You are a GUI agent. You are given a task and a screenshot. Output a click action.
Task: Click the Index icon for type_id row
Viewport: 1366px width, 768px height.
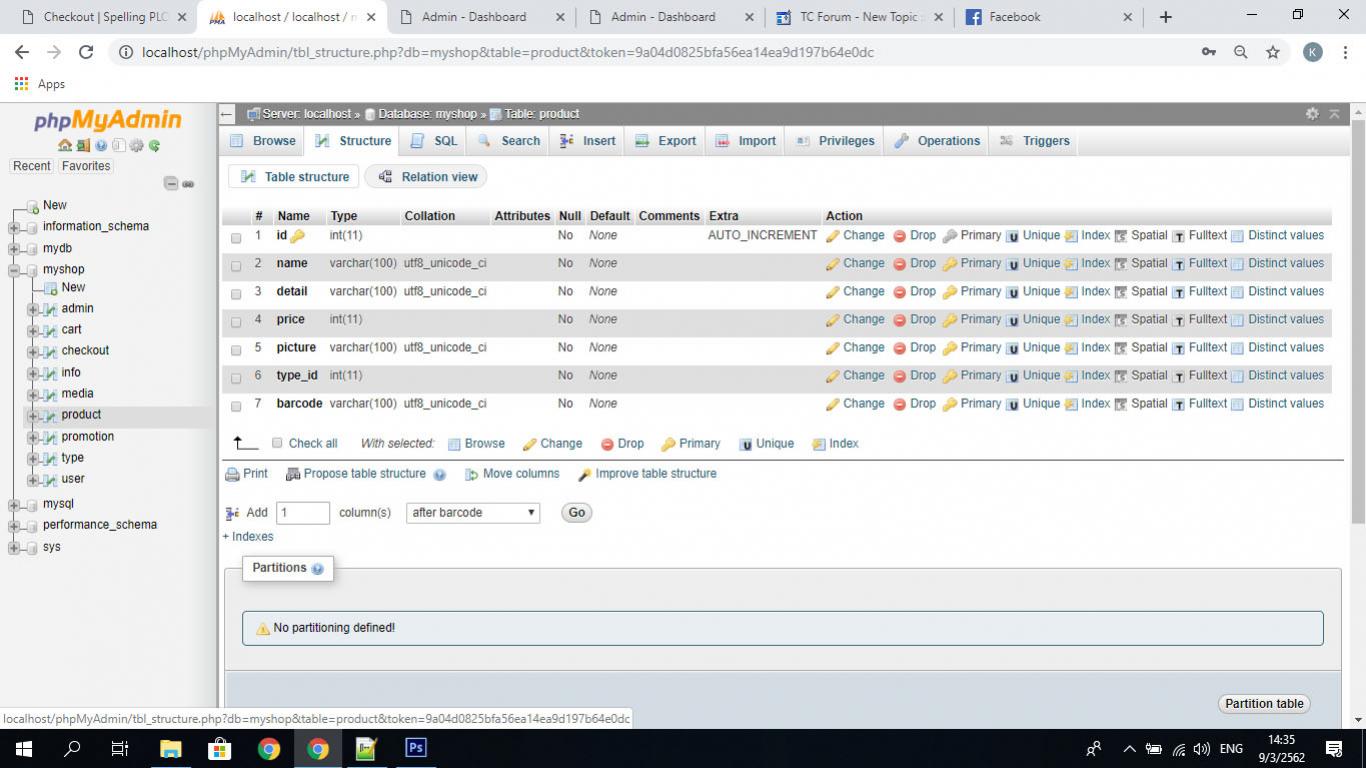[x=1071, y=376]
